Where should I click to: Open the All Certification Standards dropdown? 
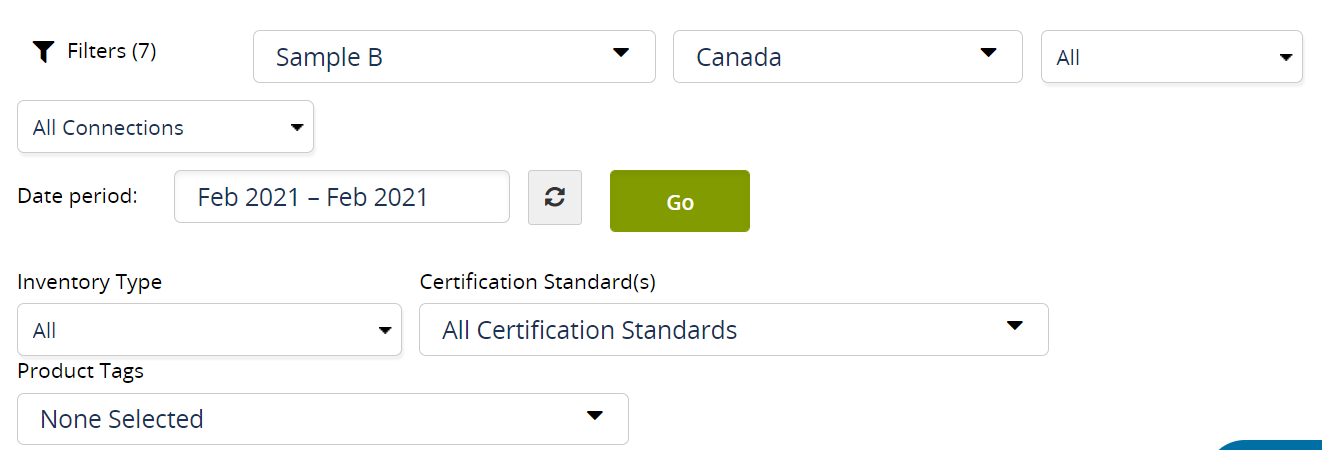[x=732, y=330]
